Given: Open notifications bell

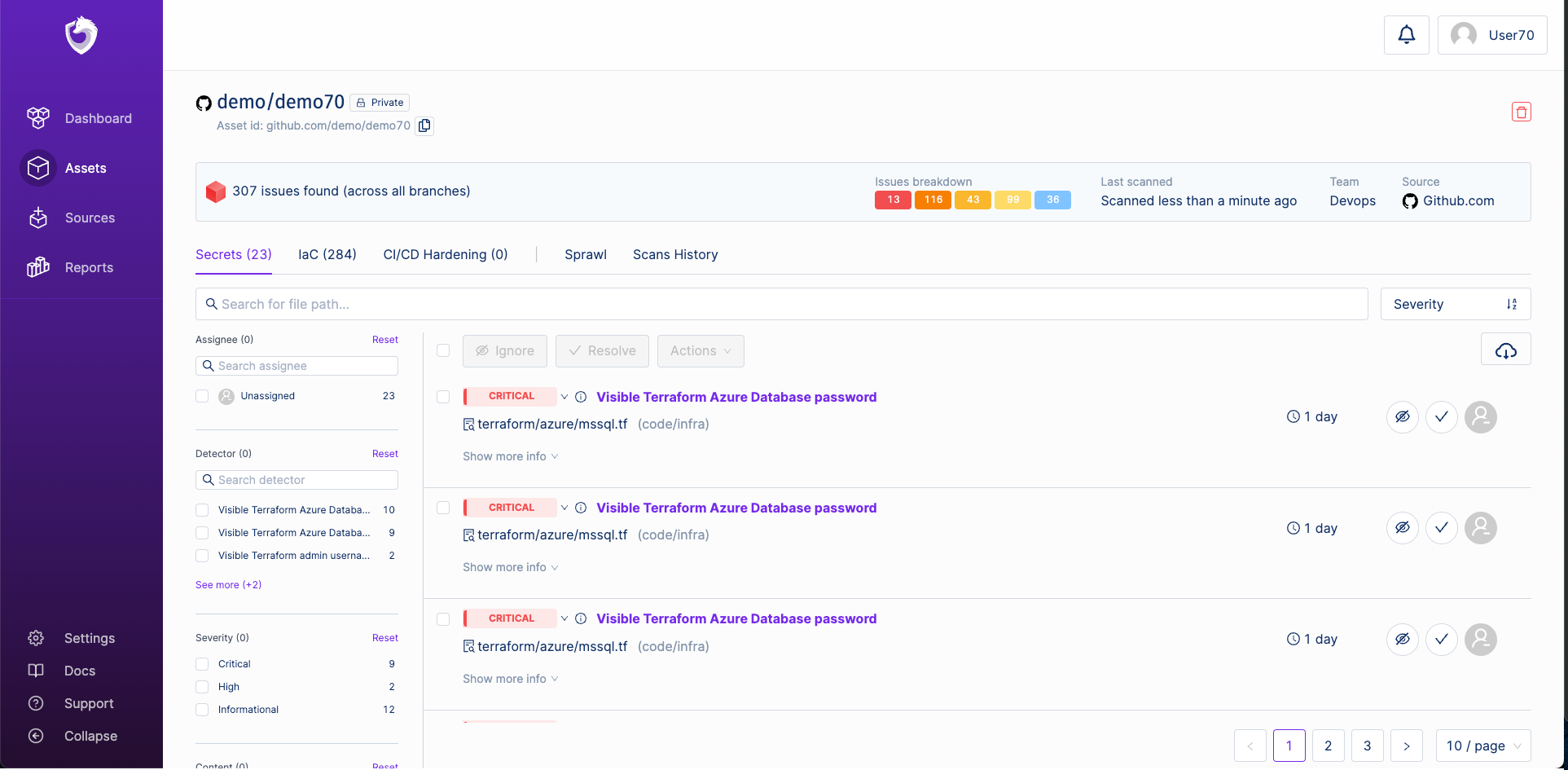Looking at the screenshot, I should [x=1407, y=35].
